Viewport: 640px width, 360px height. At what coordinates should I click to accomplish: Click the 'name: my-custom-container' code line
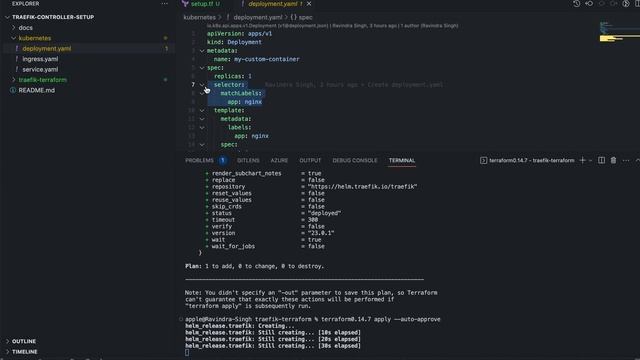[256, 59]
